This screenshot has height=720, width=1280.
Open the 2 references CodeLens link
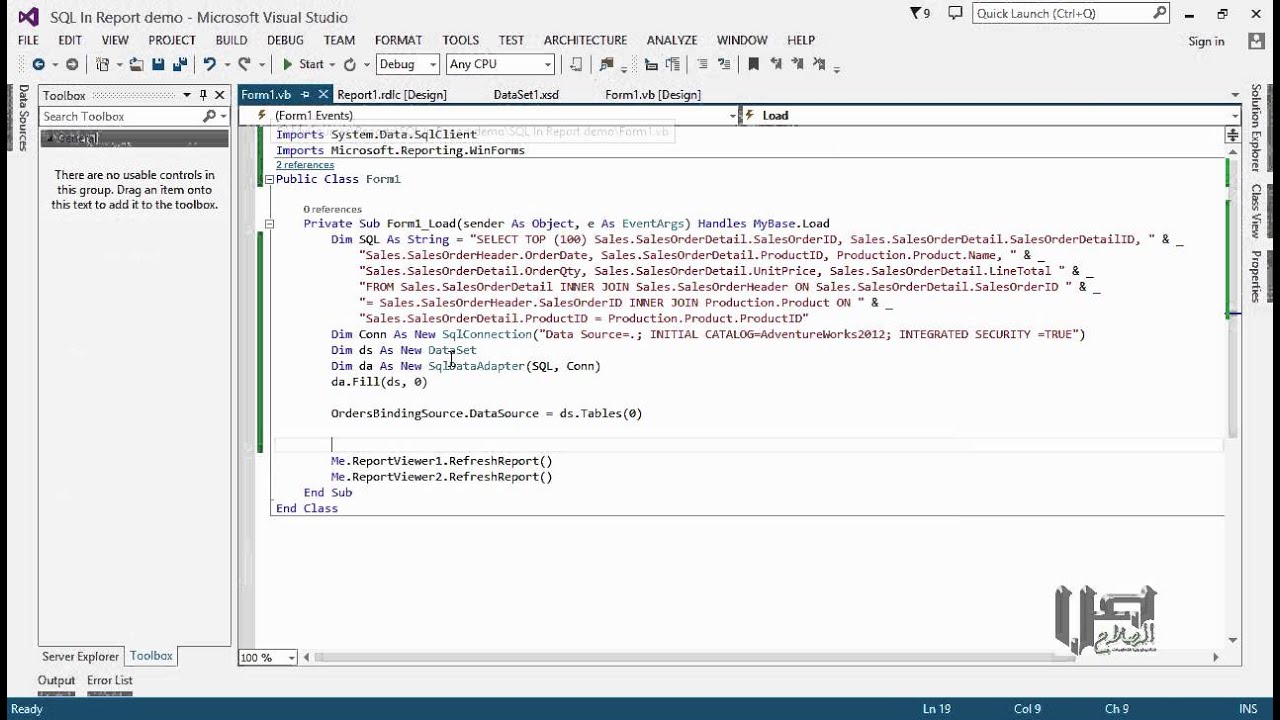pyautogui.click(x=305, y=165)
